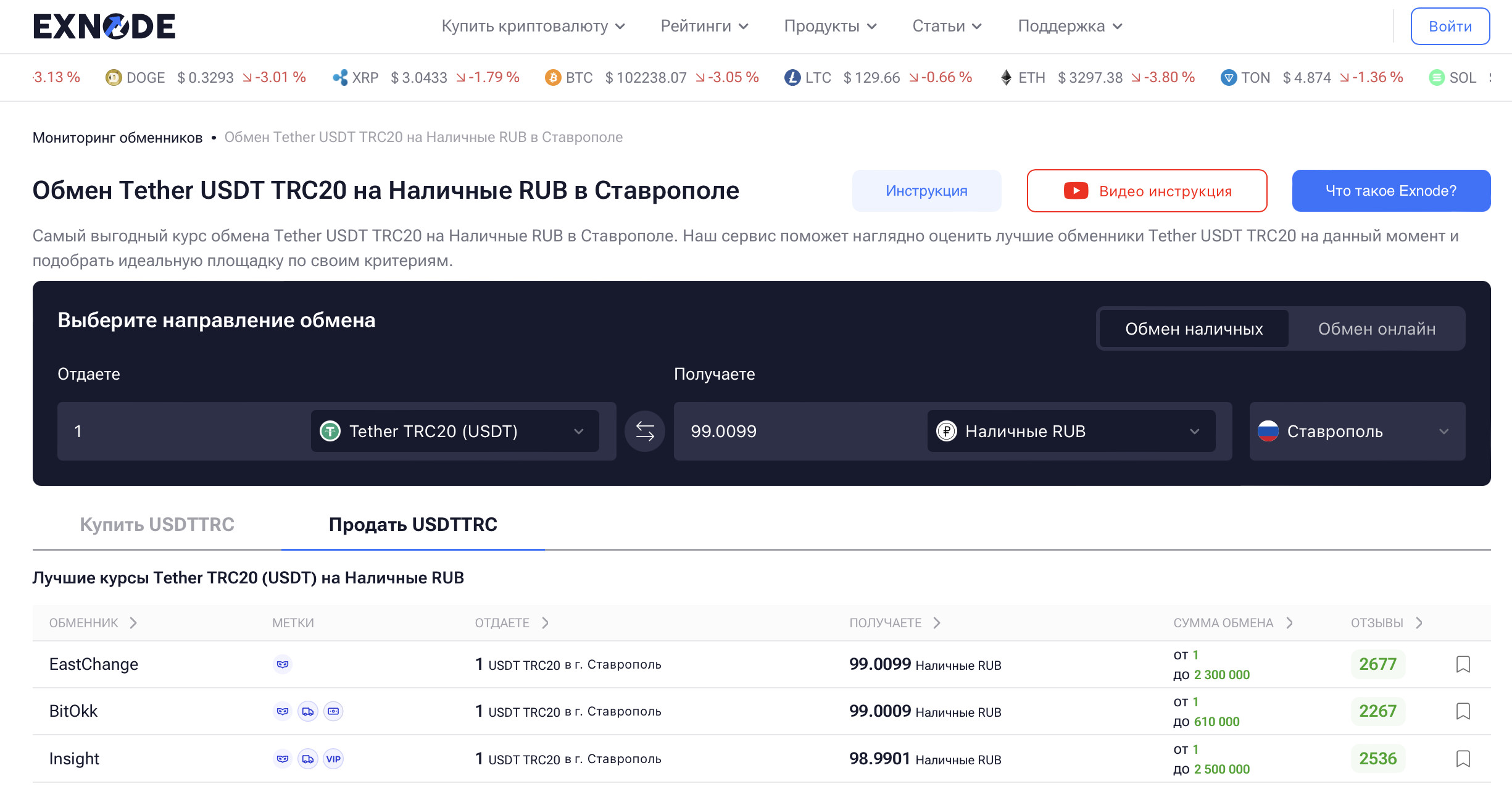Expand the Рейтинги menu
The height and width of the screenshot is (789, 1512).
point(704,26)
